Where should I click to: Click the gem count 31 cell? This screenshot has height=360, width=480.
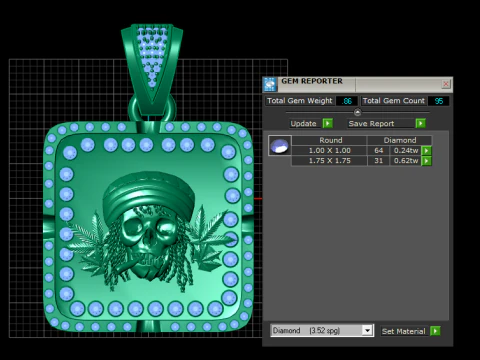[378, 161]
